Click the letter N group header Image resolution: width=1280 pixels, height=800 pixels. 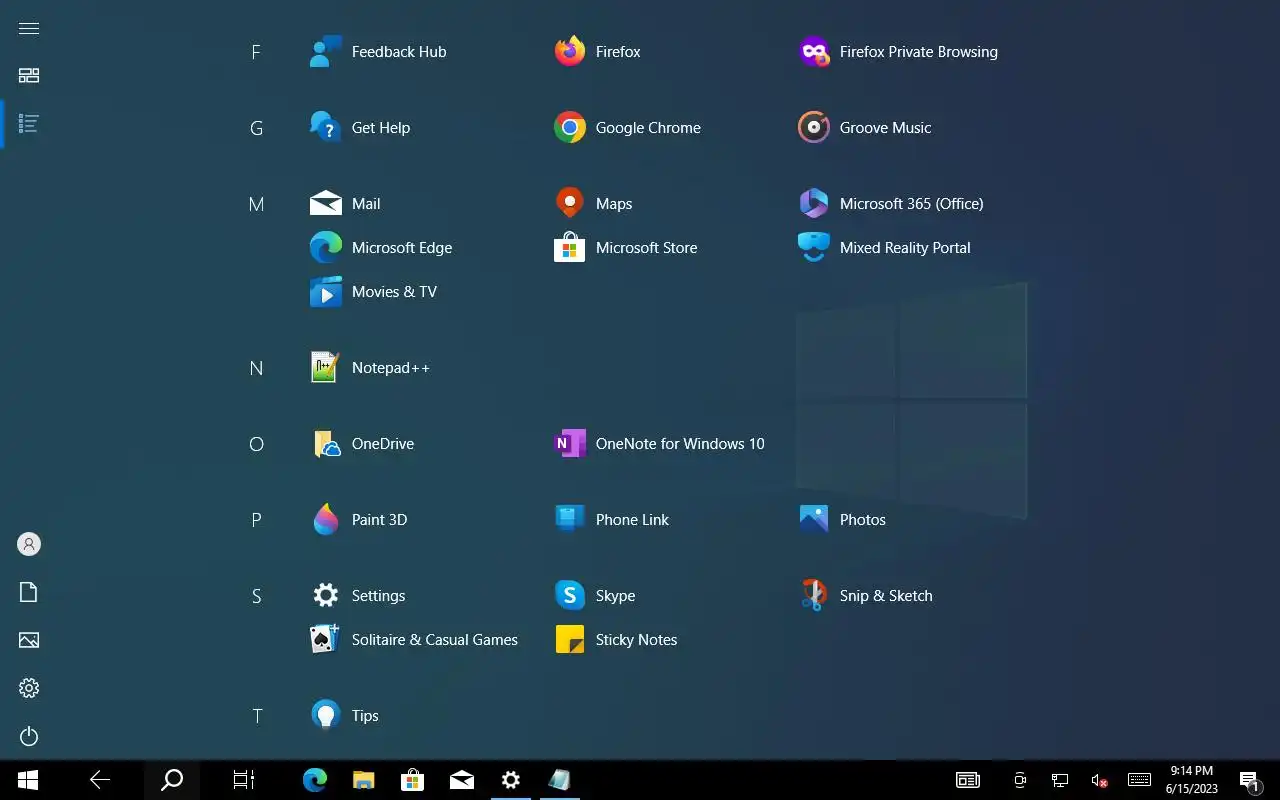point(256,368)
